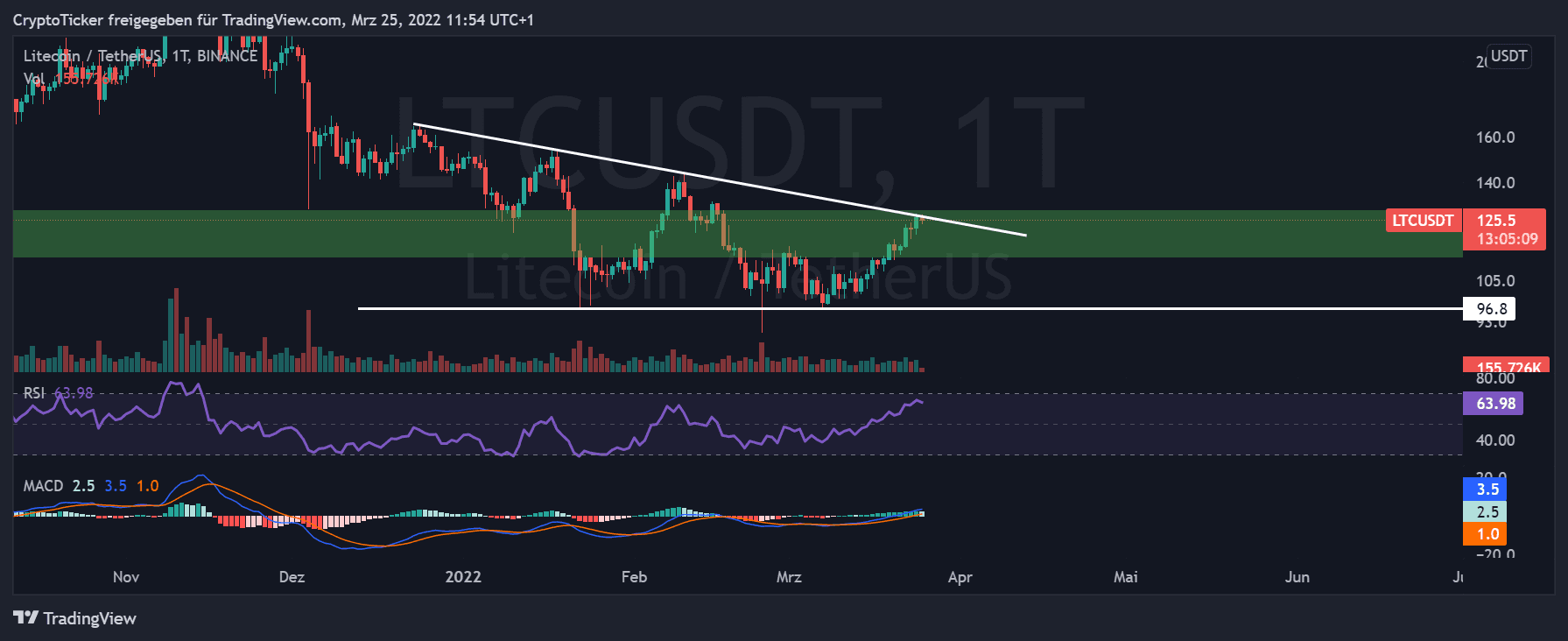Click the TradingView text link
1568x641 pixels.
pyautogui.click(x=89, y=619)
